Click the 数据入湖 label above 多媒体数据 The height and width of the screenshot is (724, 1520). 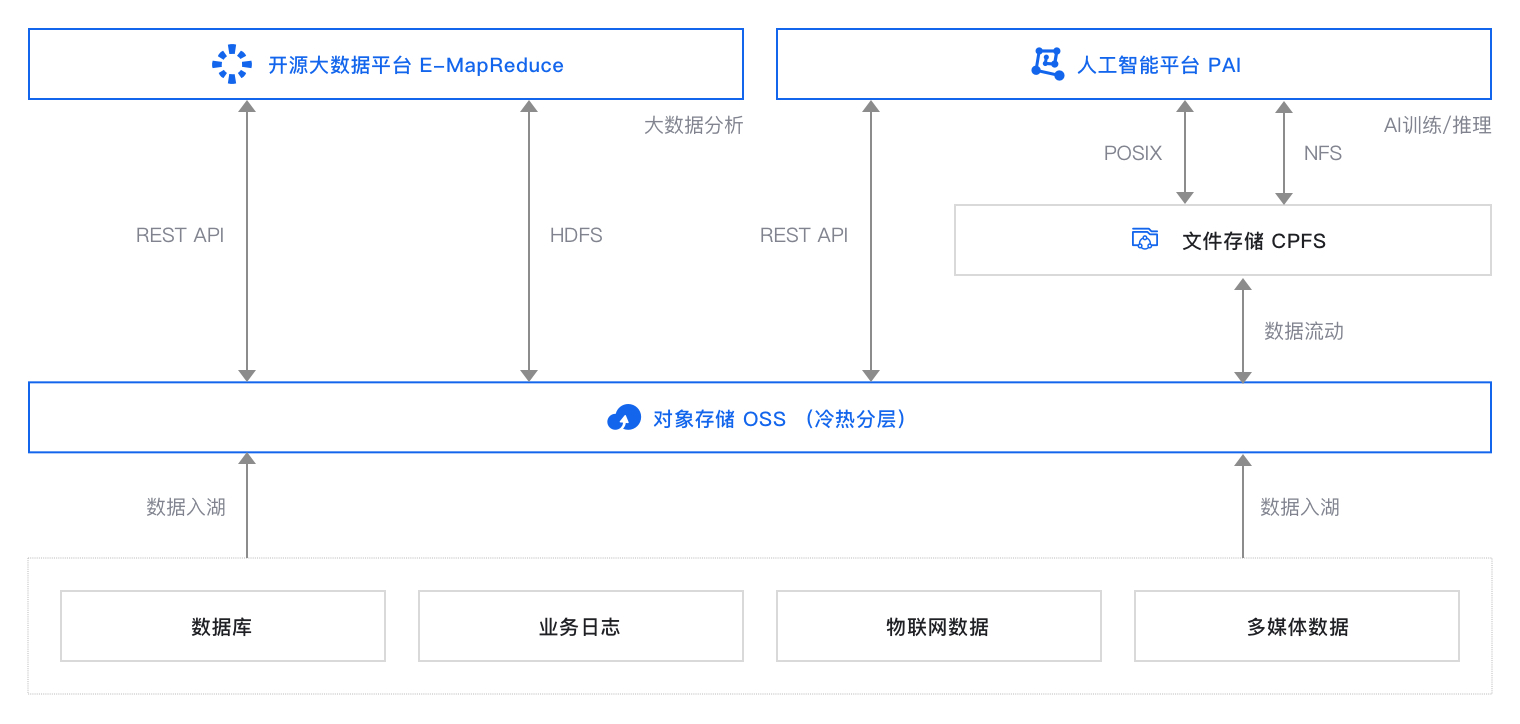point(1300,507)
